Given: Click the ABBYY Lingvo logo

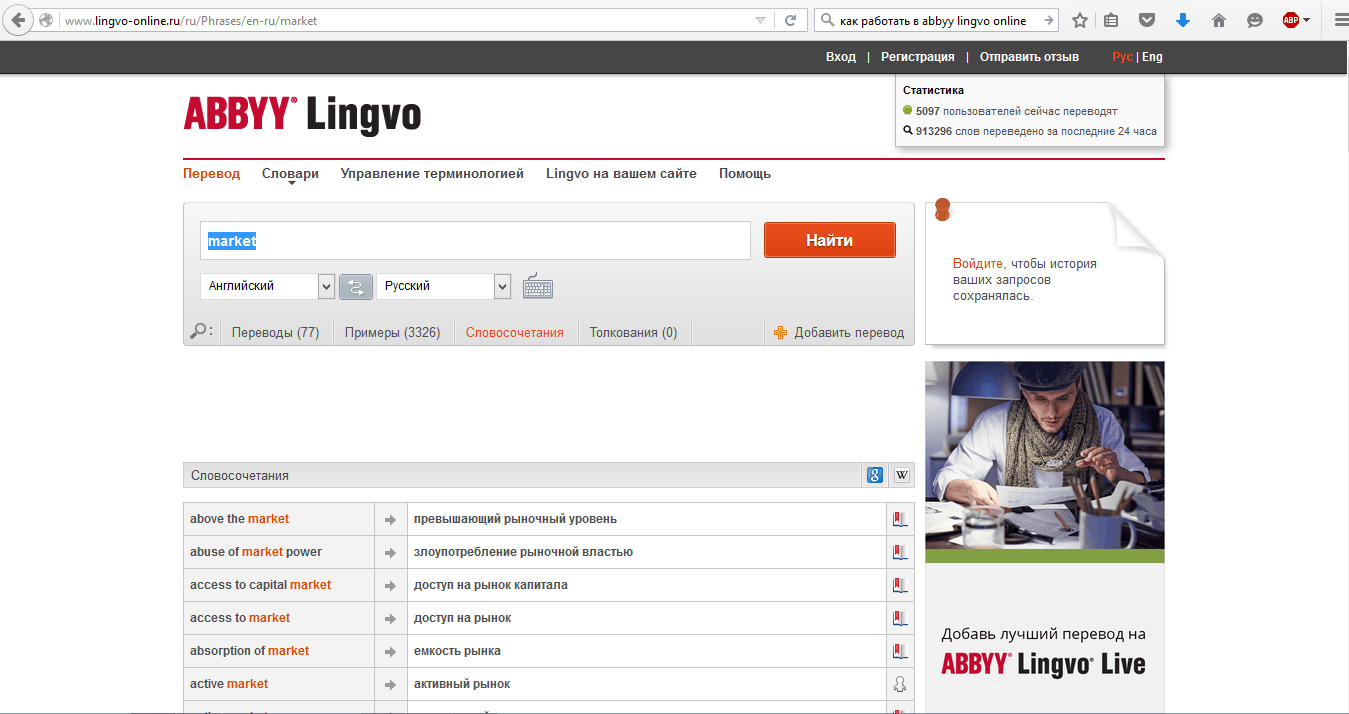Looking at the screenshot, I should point(302,113).
